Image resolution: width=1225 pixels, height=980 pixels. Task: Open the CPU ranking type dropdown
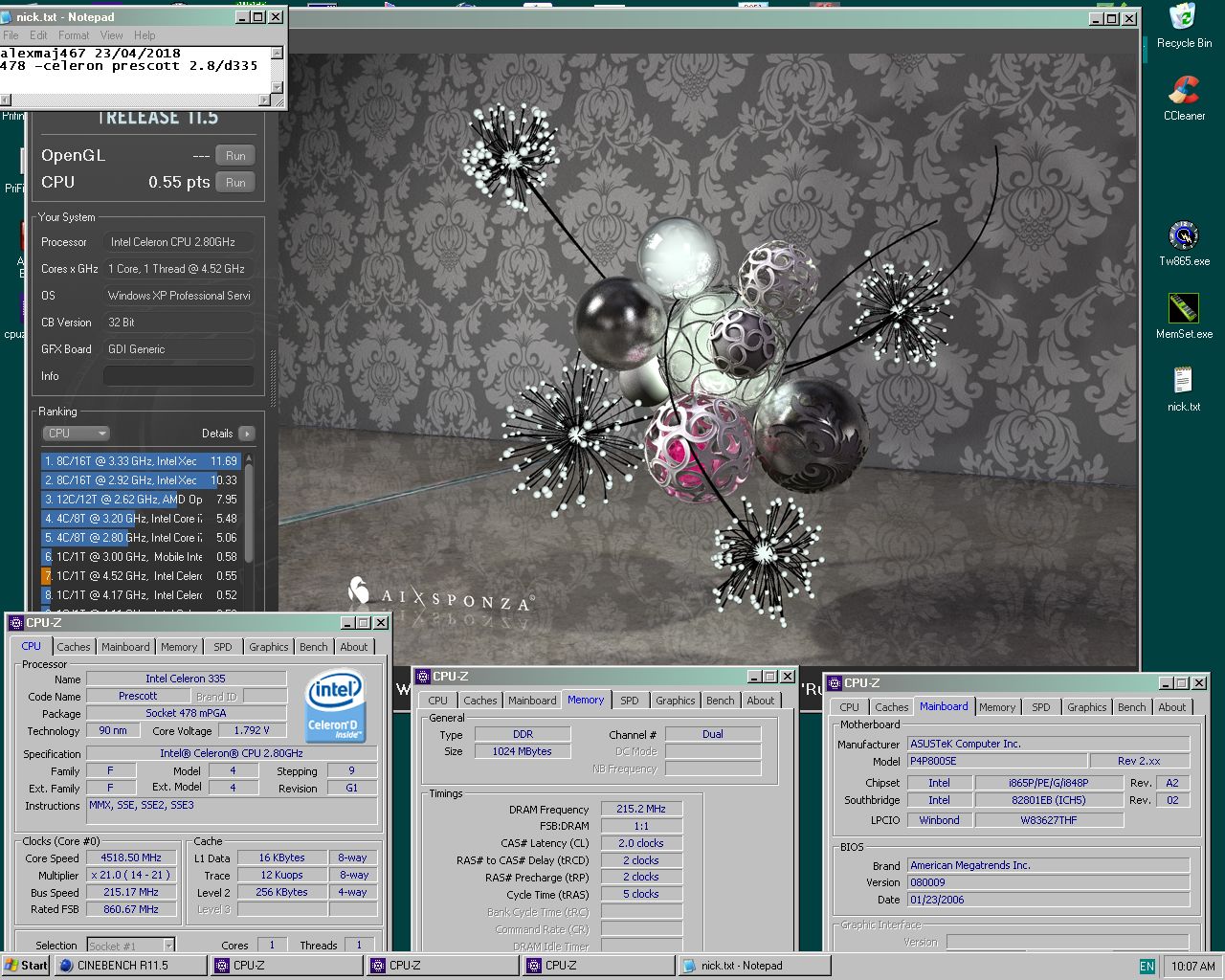click(76, 434)
